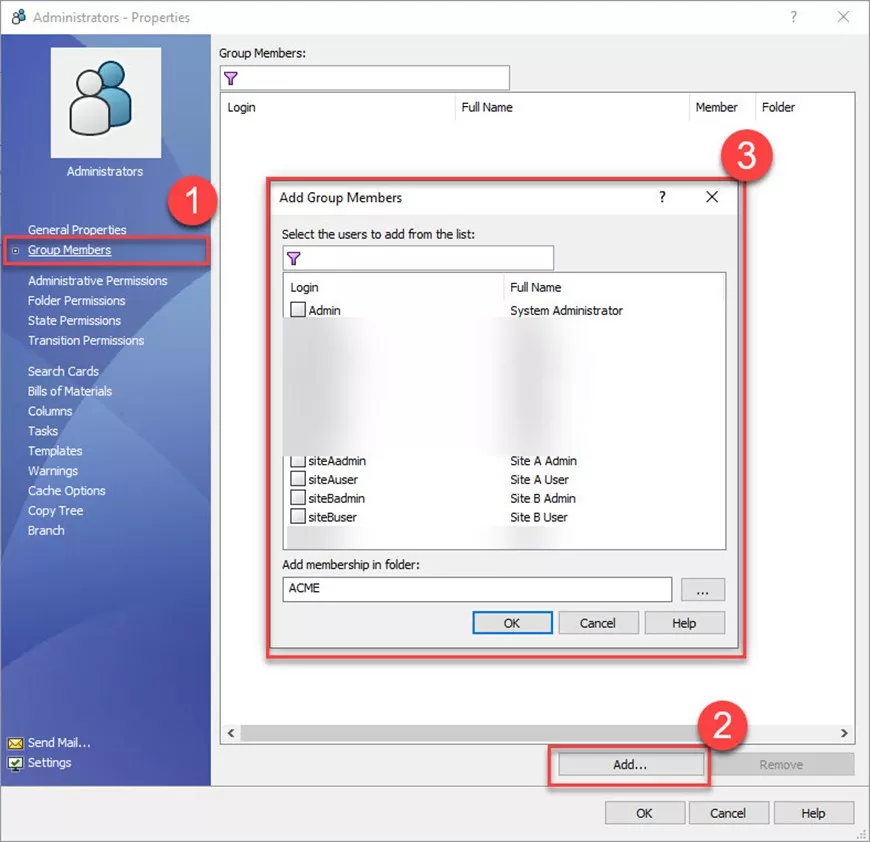Click Help in Add Group Members dialog
Image resolution: width=870 pixels, height=842 pixels.
point(684,623)
